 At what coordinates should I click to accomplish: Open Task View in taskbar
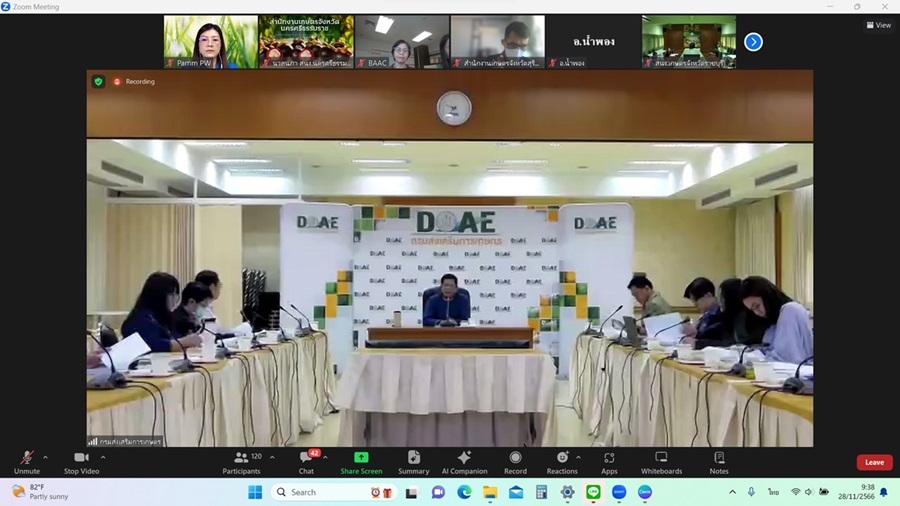point(412,492)
